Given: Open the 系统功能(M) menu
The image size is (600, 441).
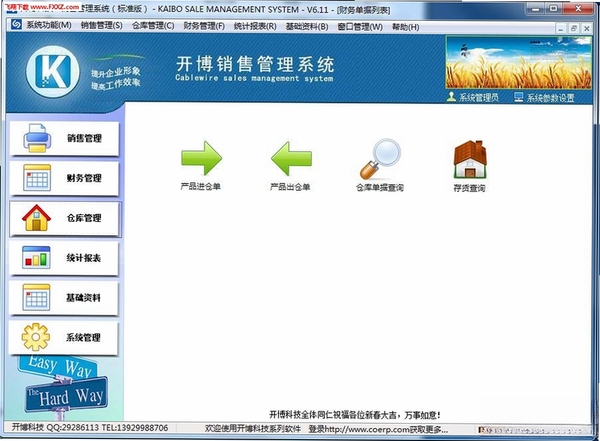Looking at the screenshot, I should click(x=49, y=25).
